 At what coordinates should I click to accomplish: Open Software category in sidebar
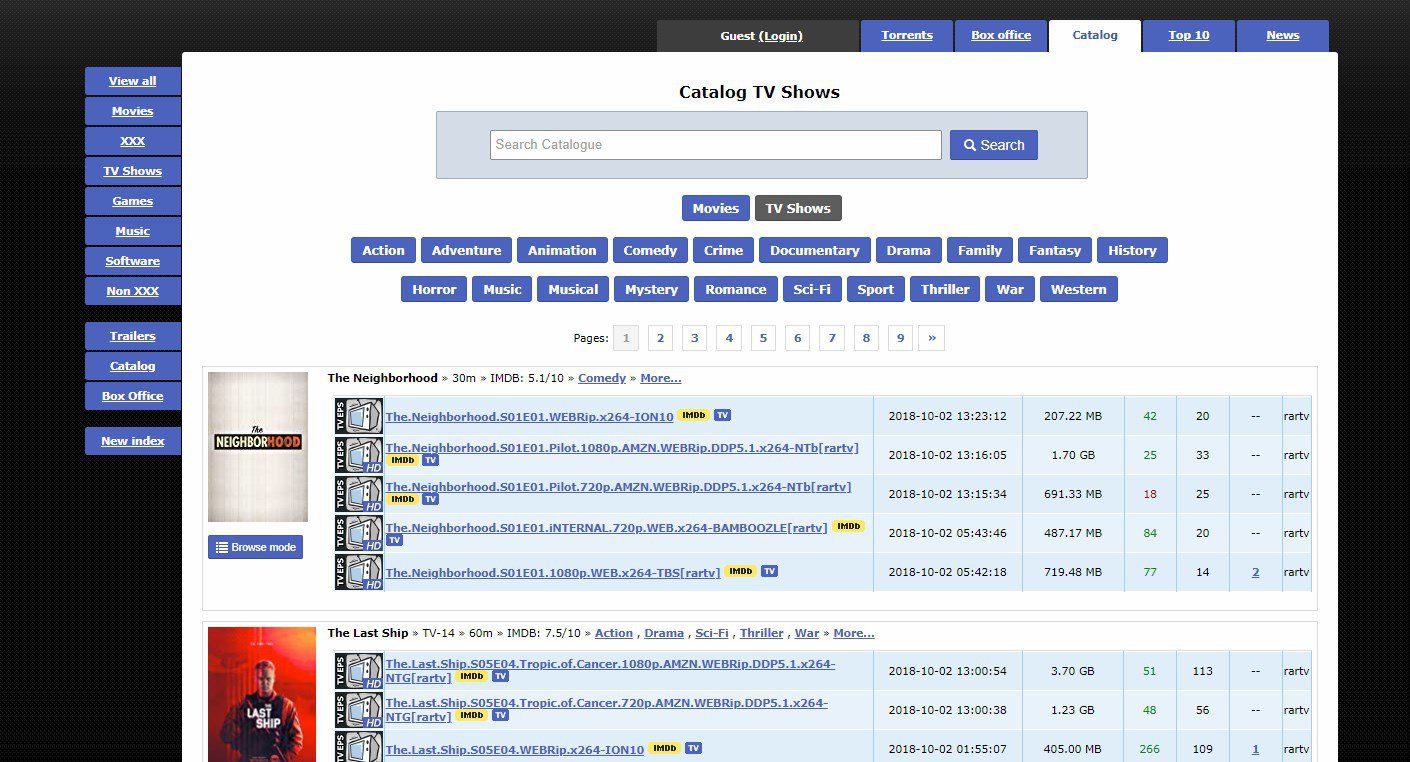[x=133, y=261]
